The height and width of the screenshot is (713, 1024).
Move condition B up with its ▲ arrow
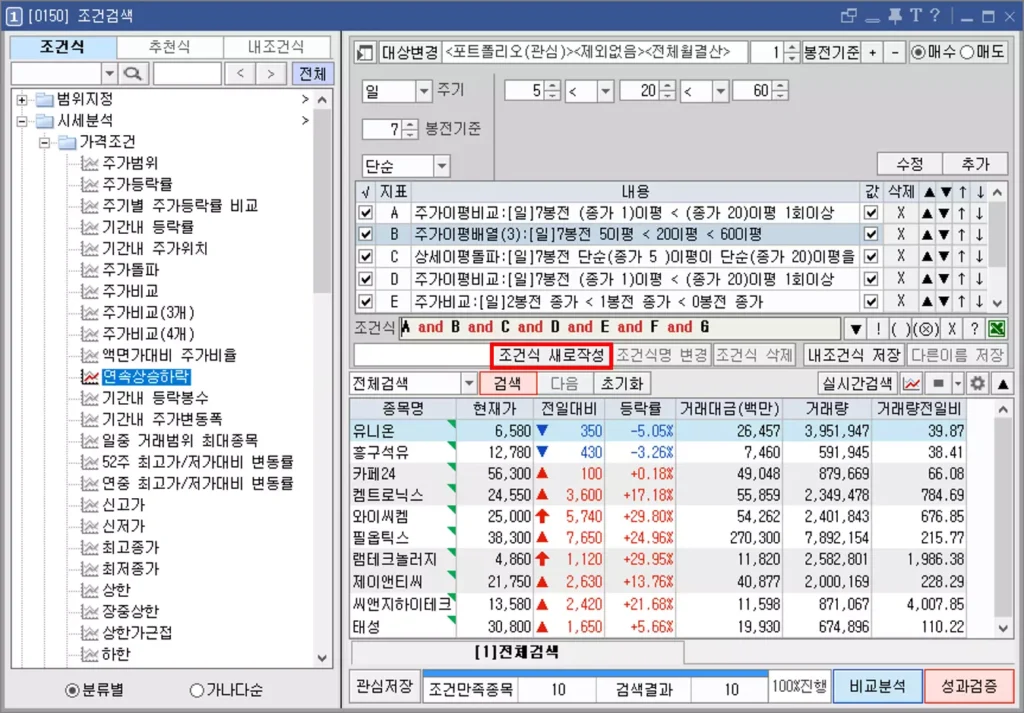[x=927, y=234]
